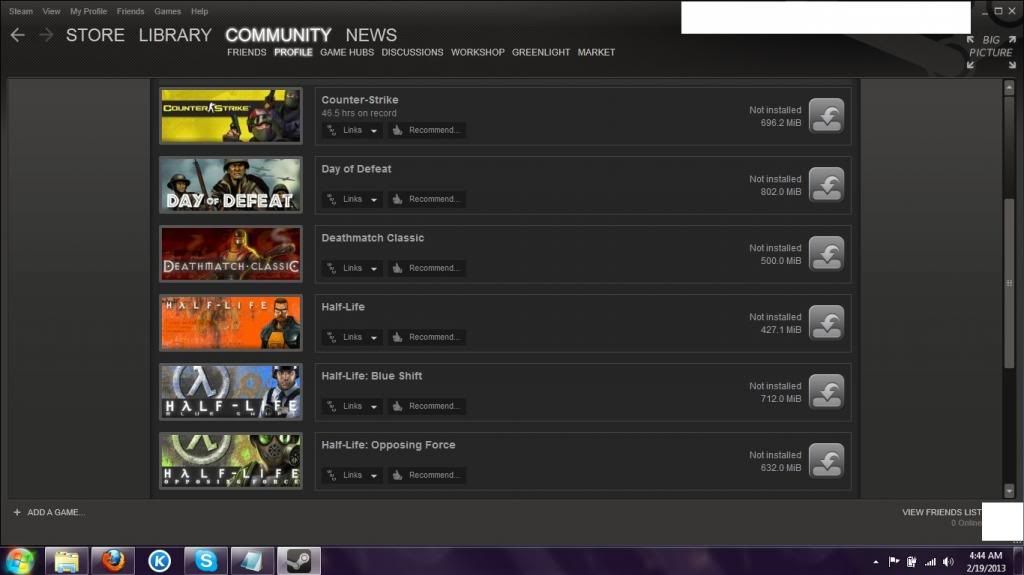1024x575 pixels.
Task: Click the scrollbar up arrow
Action: (1009, 87)
